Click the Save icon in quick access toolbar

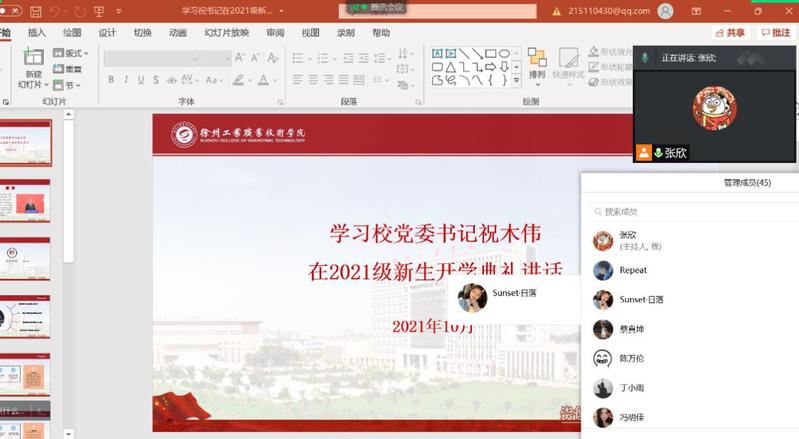(x=36, y=11)
